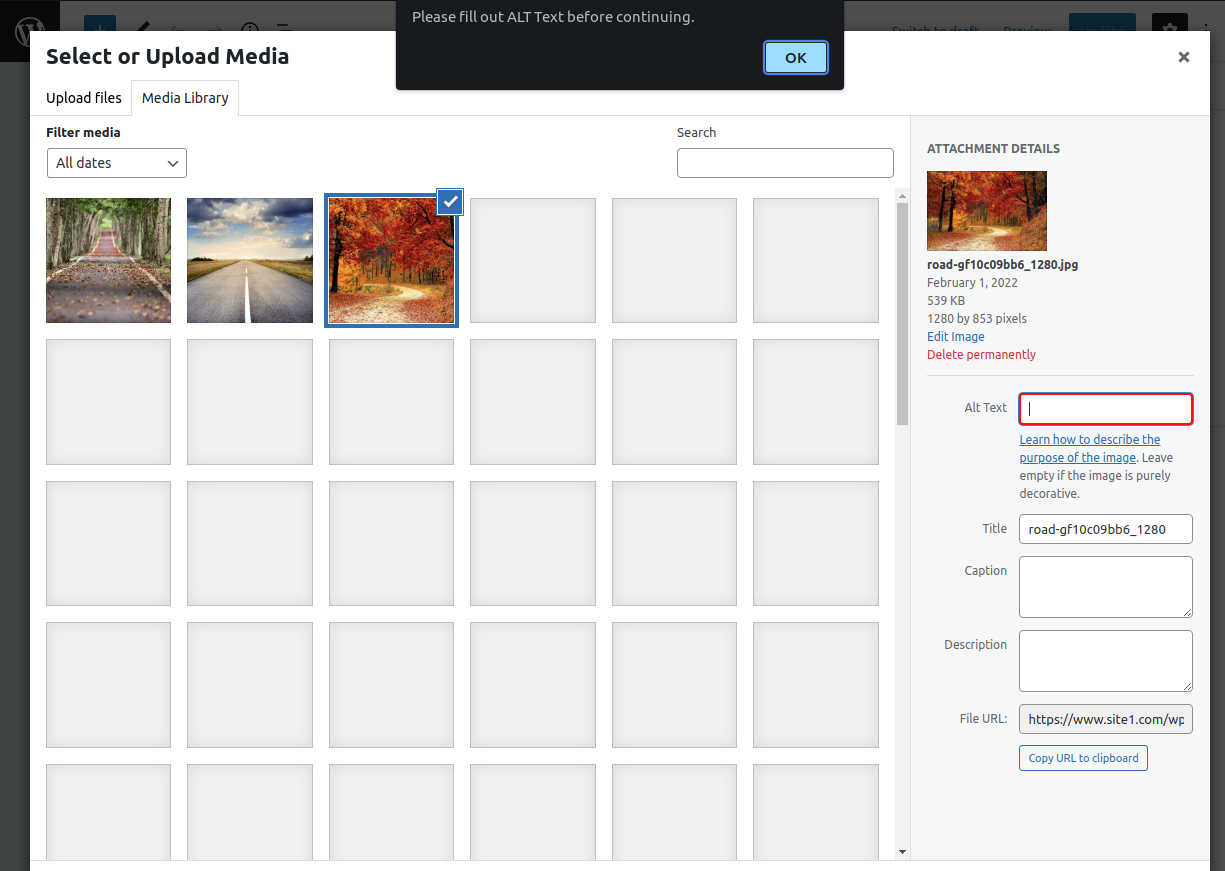This screenshot has height=871, width=1225.
Task: Click Copy URL to clipboard button
Action: 1083,758
